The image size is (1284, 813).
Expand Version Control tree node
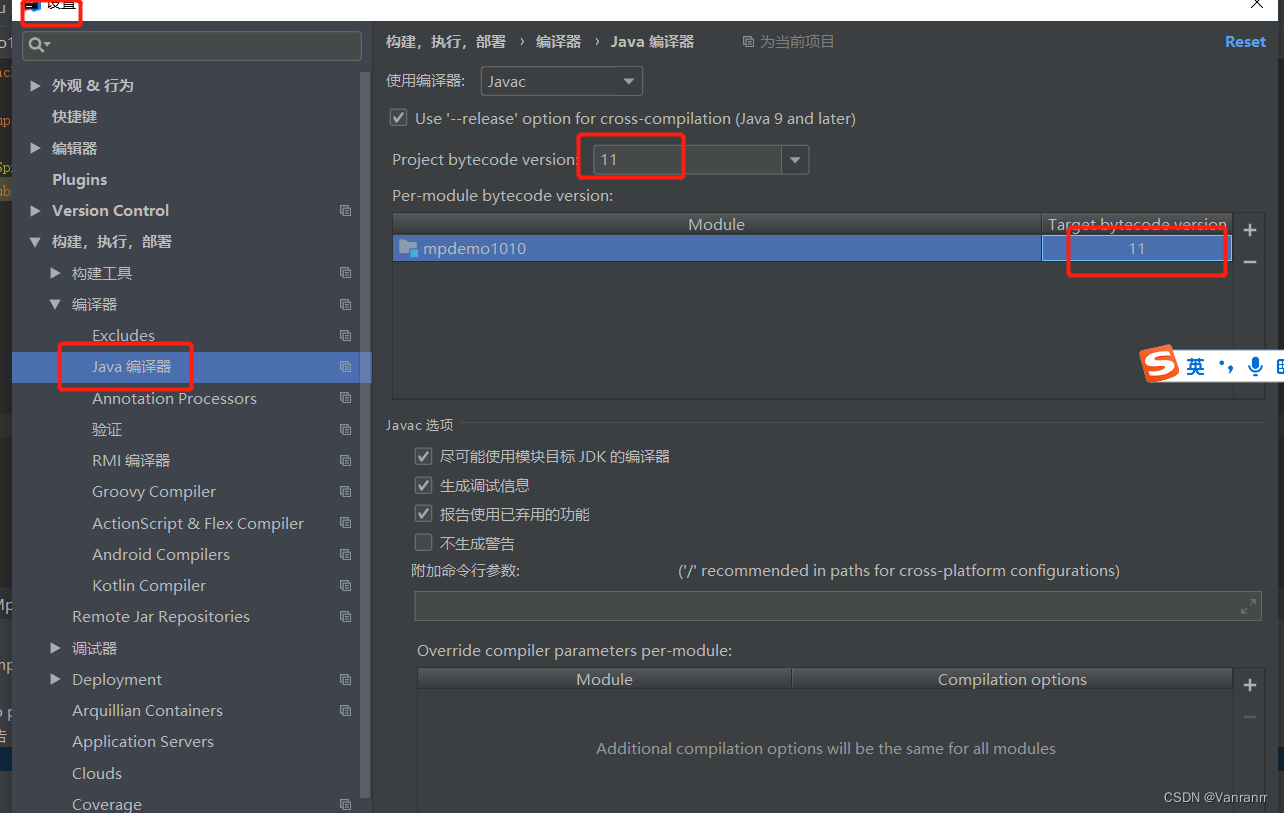pyautogui.click(x=36, y=211)
